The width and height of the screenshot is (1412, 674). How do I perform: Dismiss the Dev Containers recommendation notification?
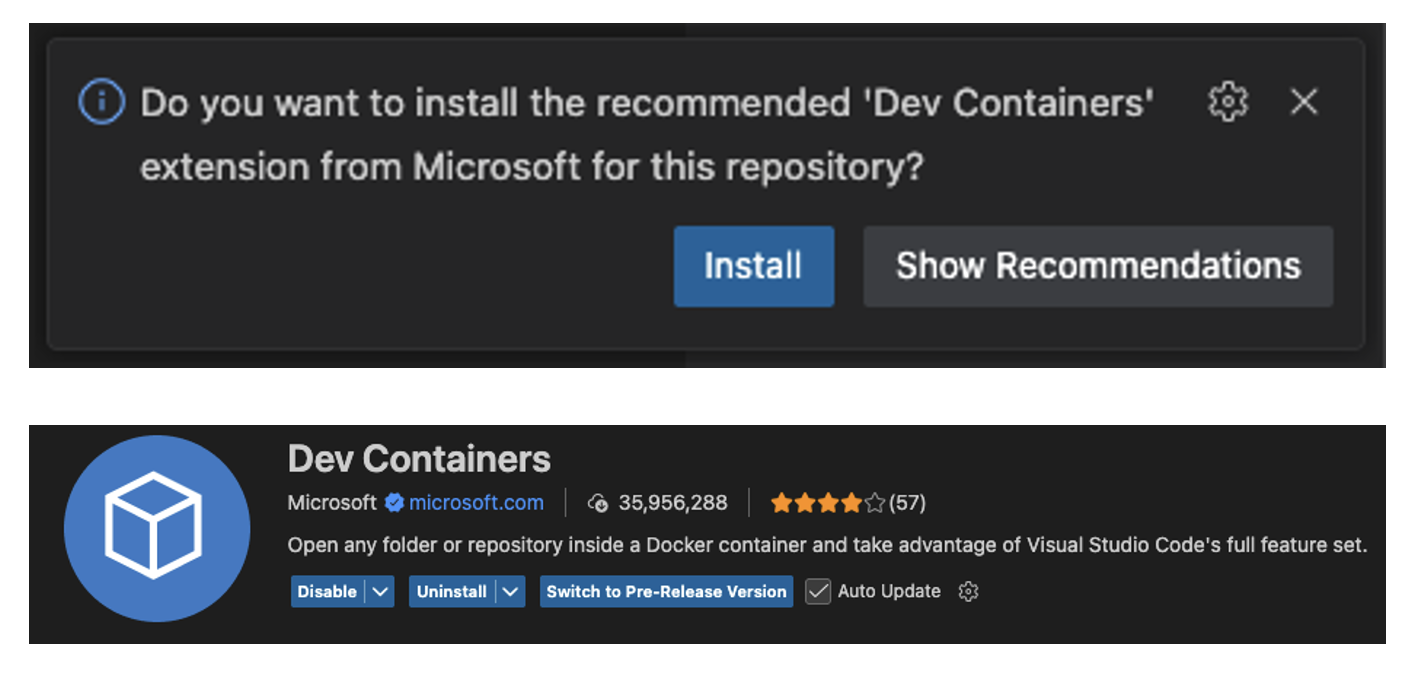[1304, 102]
